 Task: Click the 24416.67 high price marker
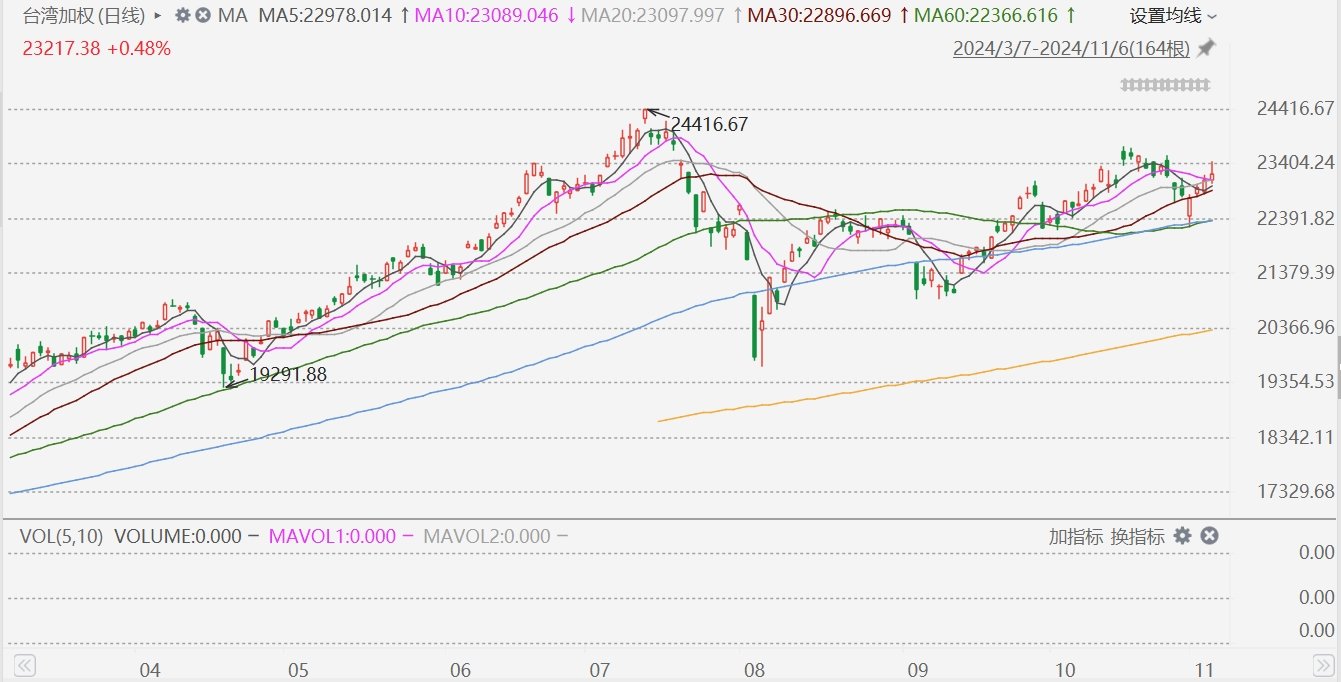pyautogui.click(x=709, y=125)
